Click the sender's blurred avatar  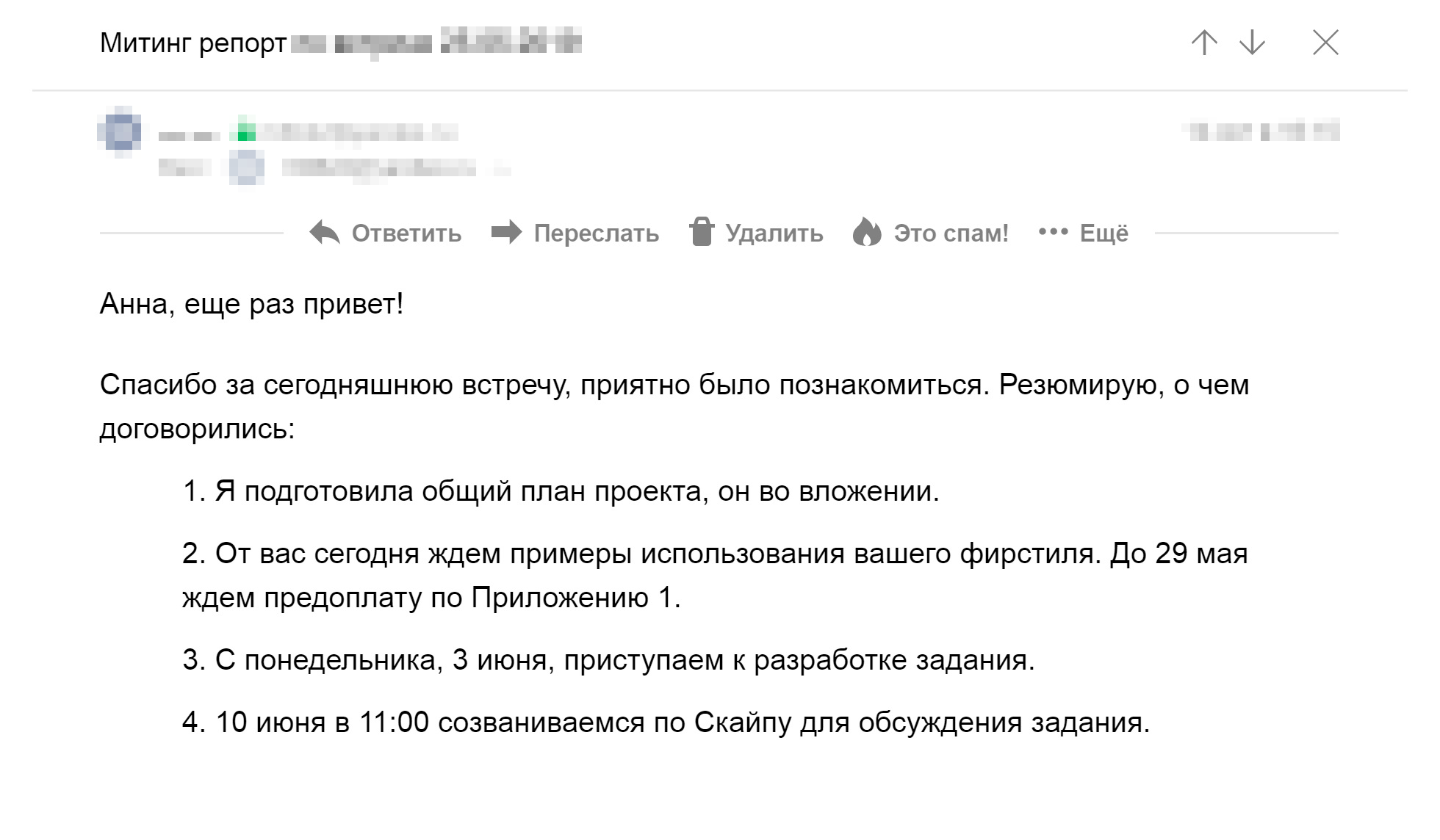(119, 133)
